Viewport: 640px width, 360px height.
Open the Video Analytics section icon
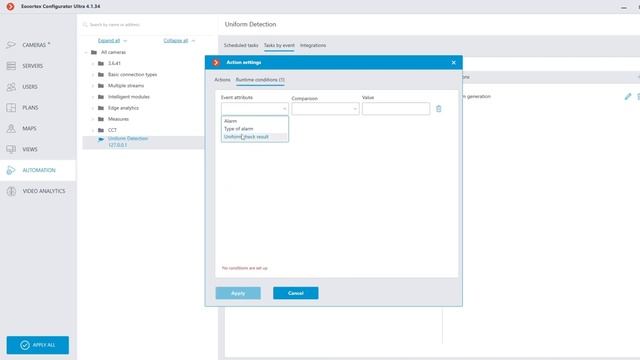tap(11, 191)
